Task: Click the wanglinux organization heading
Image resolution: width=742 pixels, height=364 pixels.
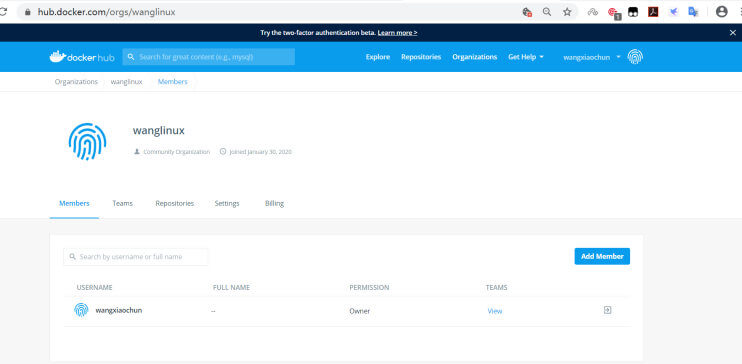Action: tap(159, 131)
